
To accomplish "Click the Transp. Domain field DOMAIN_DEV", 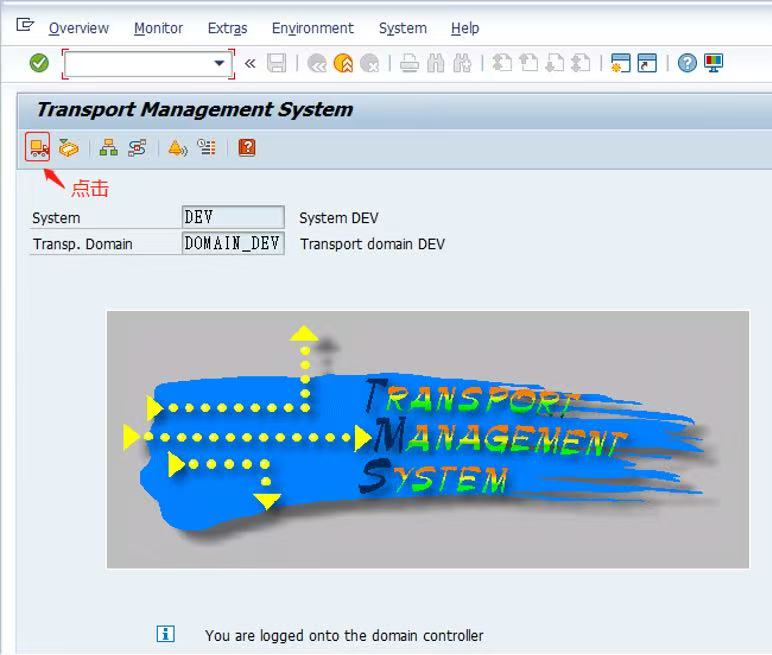I will pos(233,243).
